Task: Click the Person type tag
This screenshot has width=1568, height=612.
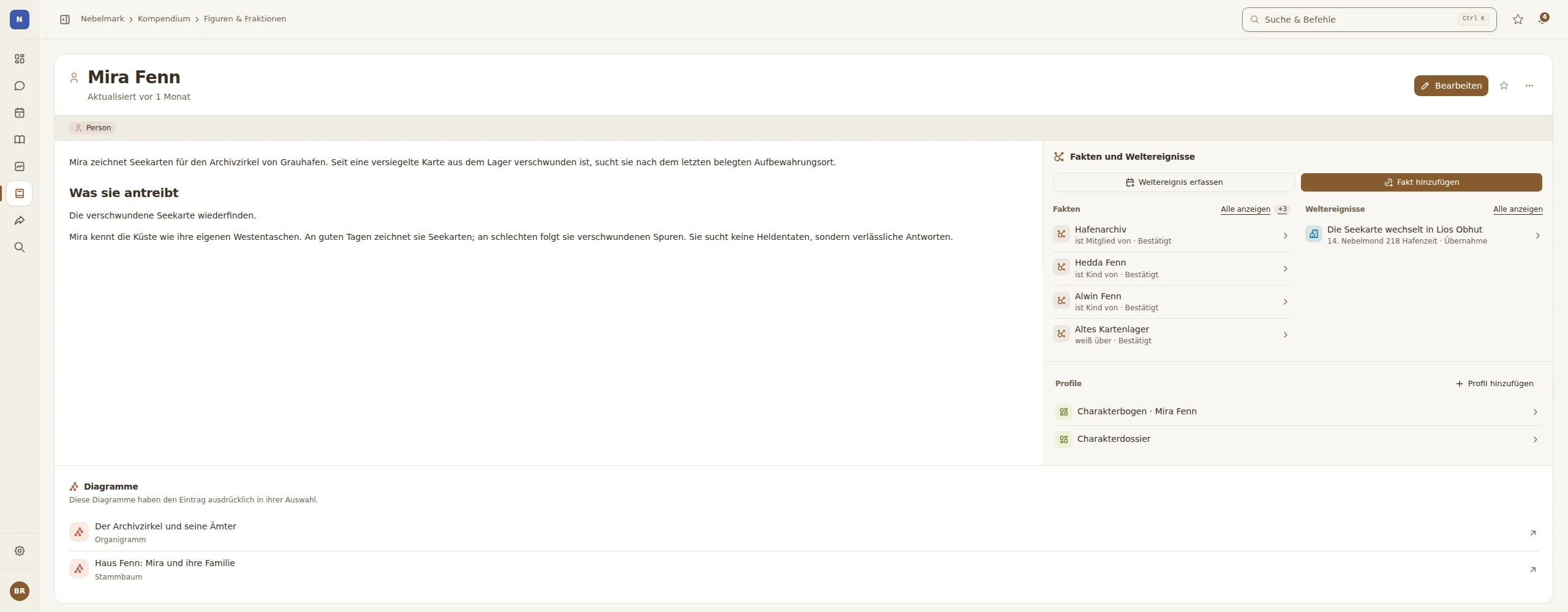Action: pos(92,128)
